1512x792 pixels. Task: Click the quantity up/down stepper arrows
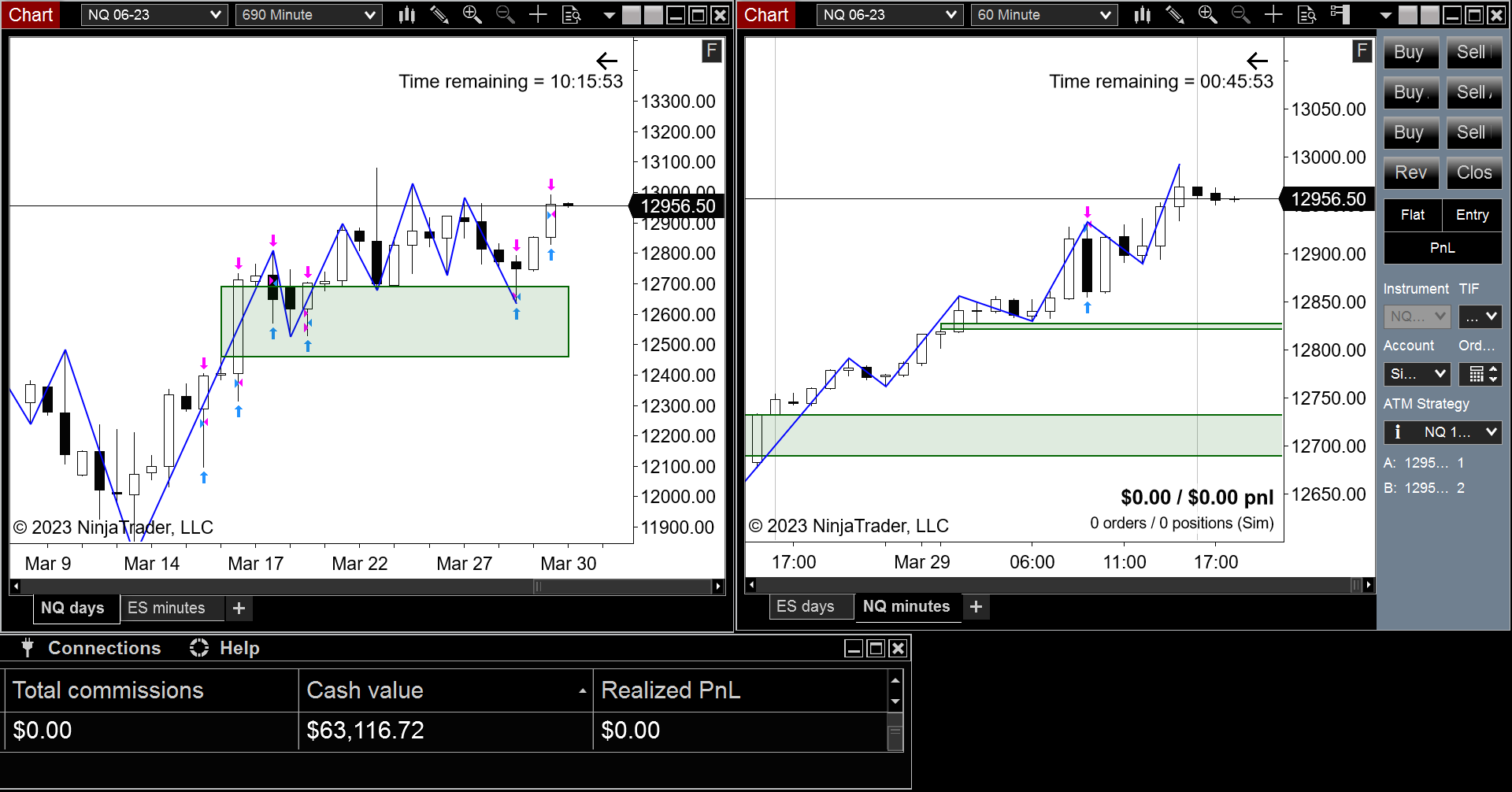click(x=1494, y=374)
